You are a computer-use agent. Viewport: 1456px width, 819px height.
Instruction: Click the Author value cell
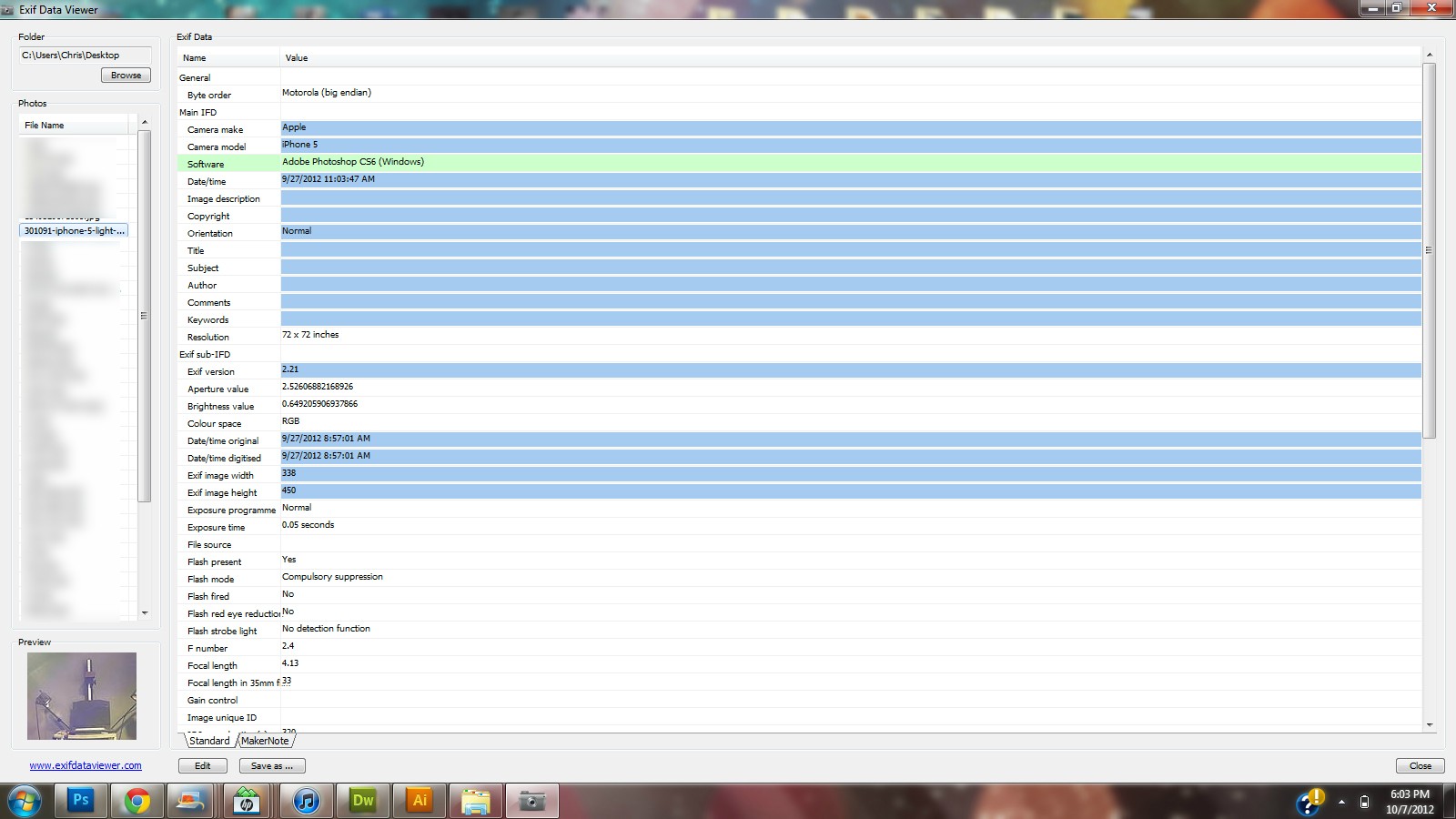851,284
